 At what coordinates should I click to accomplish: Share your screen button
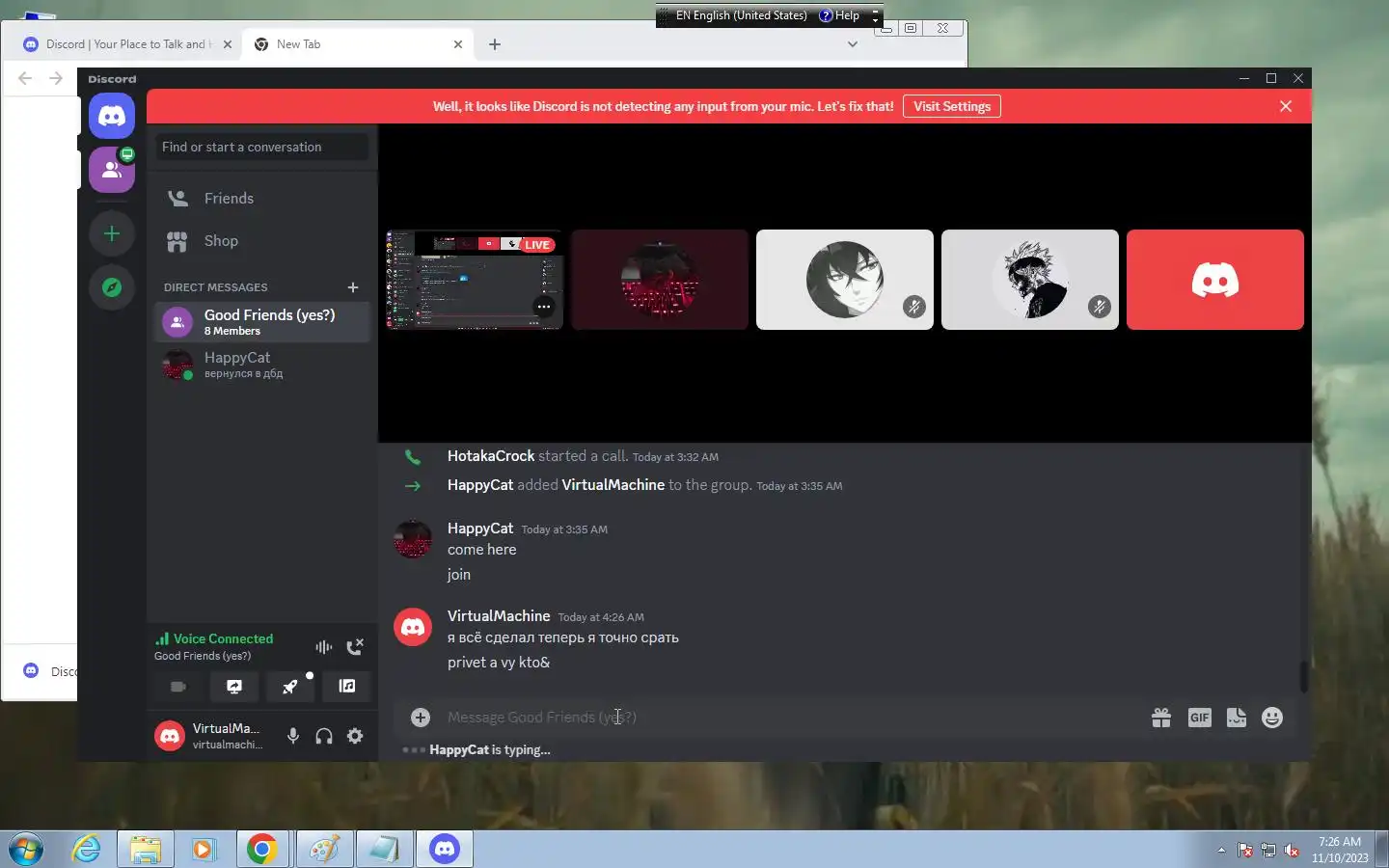pyautogui.click(x=234, y=687)
